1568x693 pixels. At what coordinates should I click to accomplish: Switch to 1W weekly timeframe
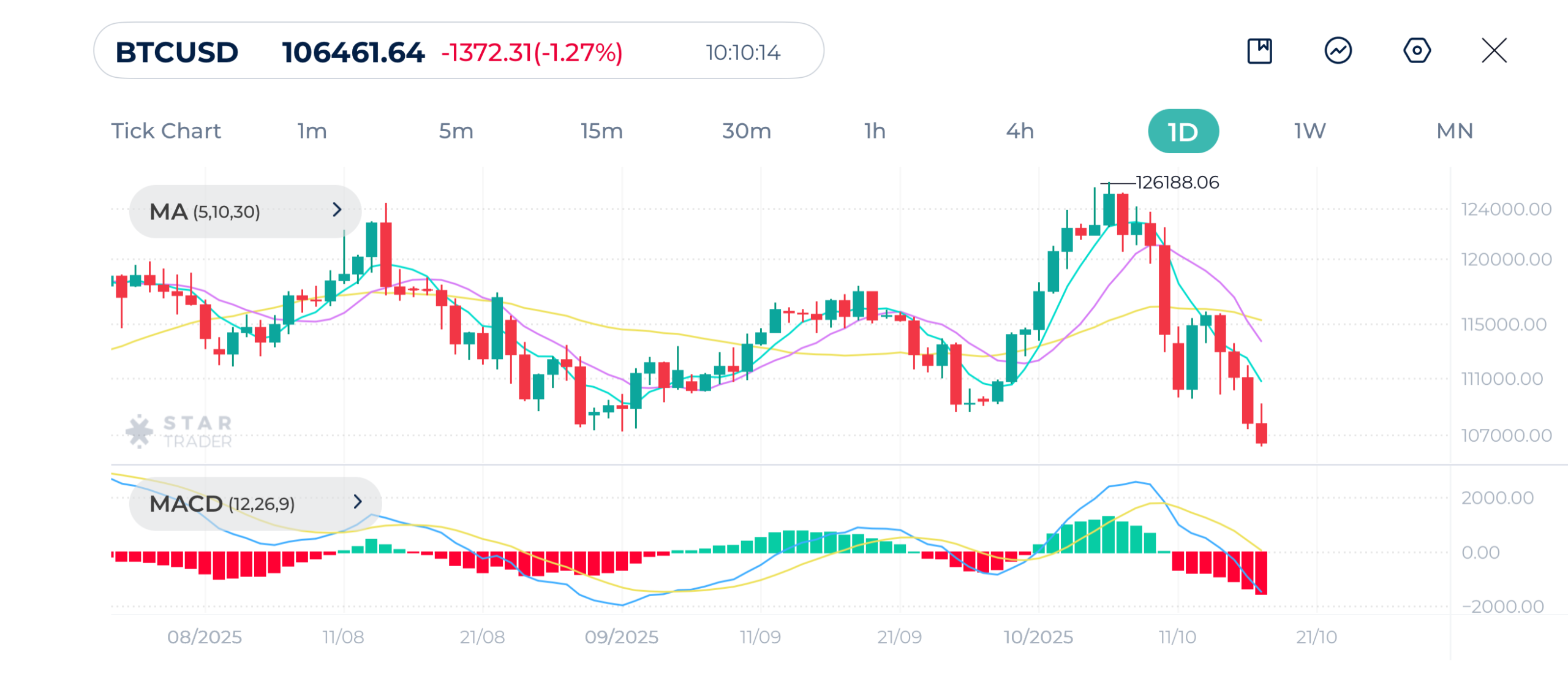point(1310,131)
